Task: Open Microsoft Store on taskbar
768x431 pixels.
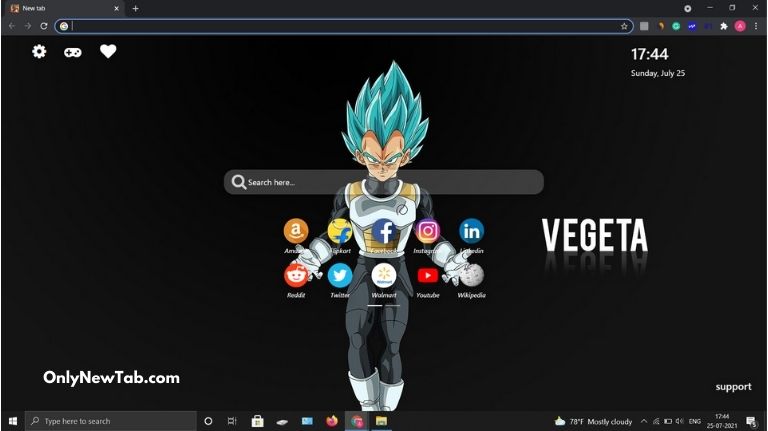Action: coord(258,421)
